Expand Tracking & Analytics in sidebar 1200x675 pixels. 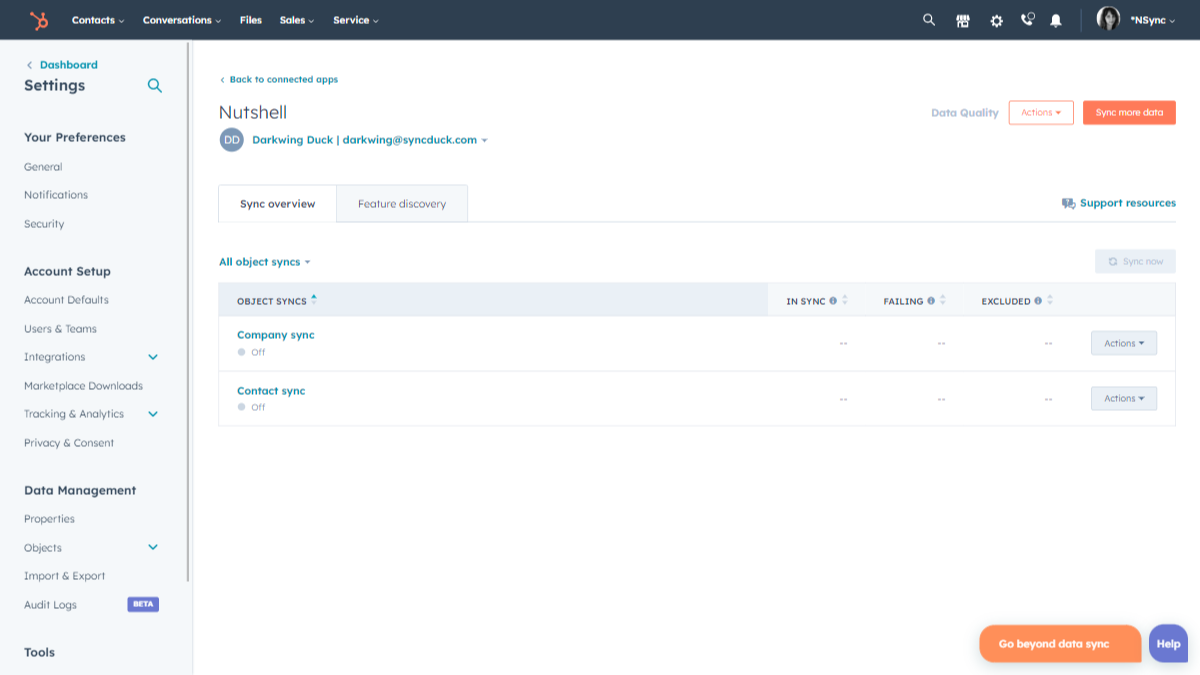coord(153,414)
